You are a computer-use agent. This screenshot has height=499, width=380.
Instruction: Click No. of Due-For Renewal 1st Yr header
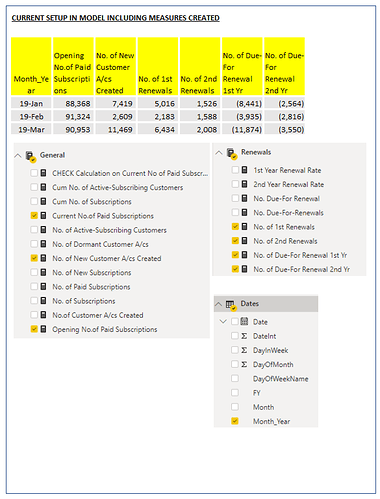coord(242,66)
